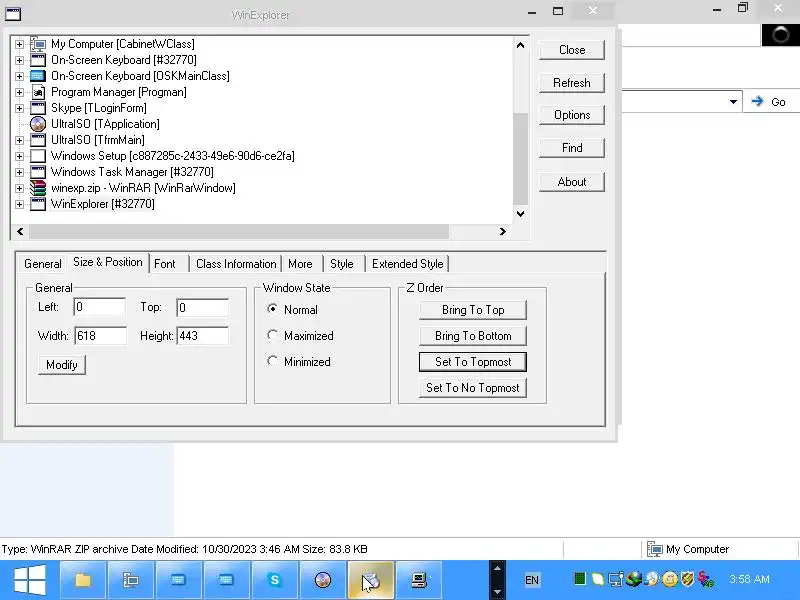
Task: Expand the Skype [TLoginForm] node
Action: (19, 108)
